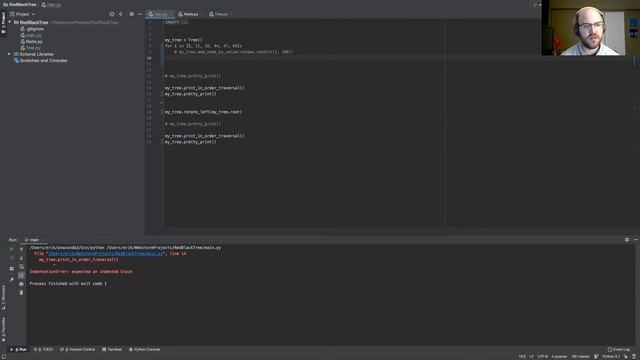
Task: Switch to Tree.py editor tab
Action: point(220,14)
